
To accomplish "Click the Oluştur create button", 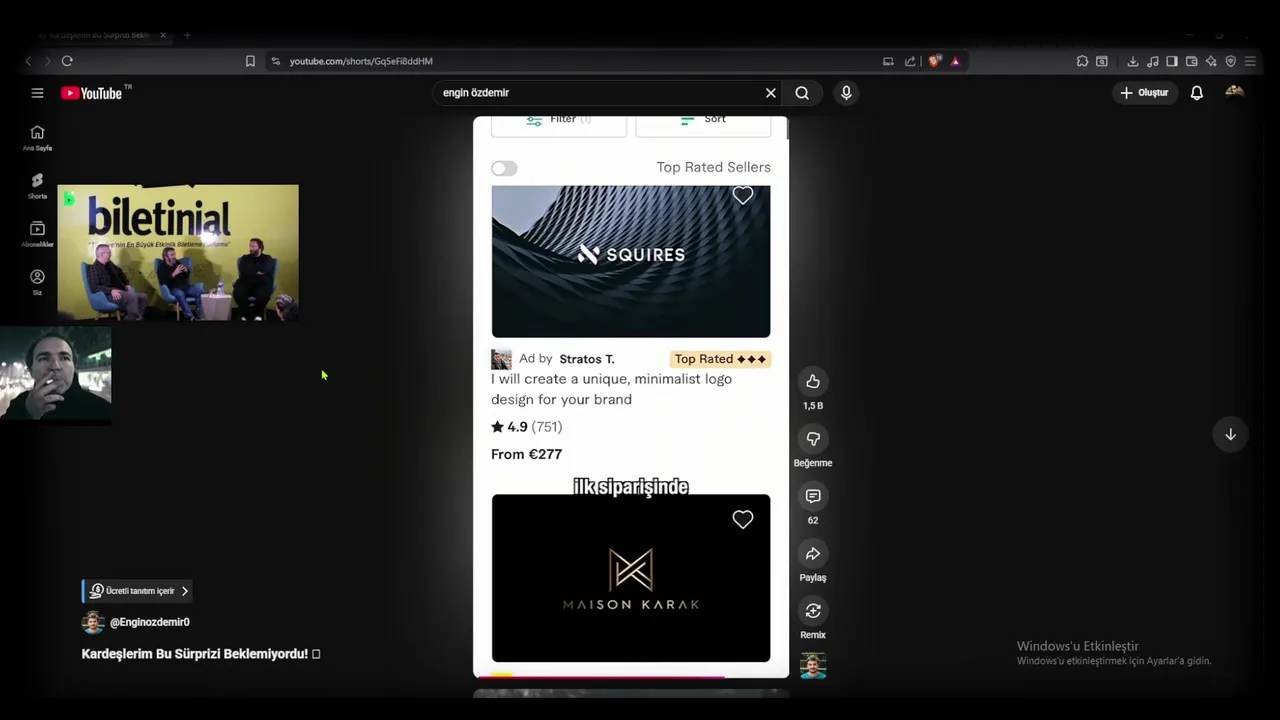I will [1144, 93].
